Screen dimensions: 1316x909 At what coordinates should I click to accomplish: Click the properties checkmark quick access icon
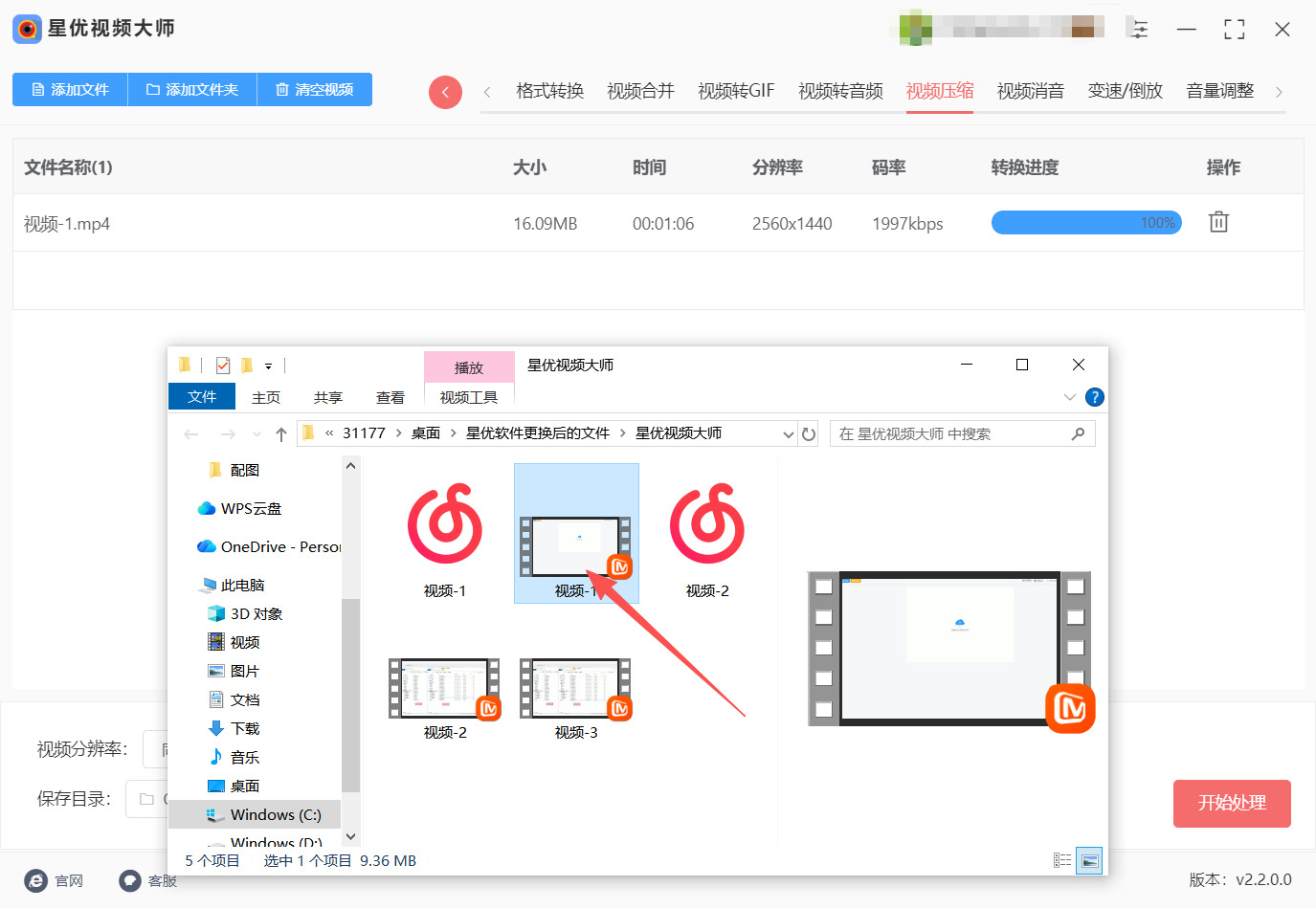click(223, 366)
